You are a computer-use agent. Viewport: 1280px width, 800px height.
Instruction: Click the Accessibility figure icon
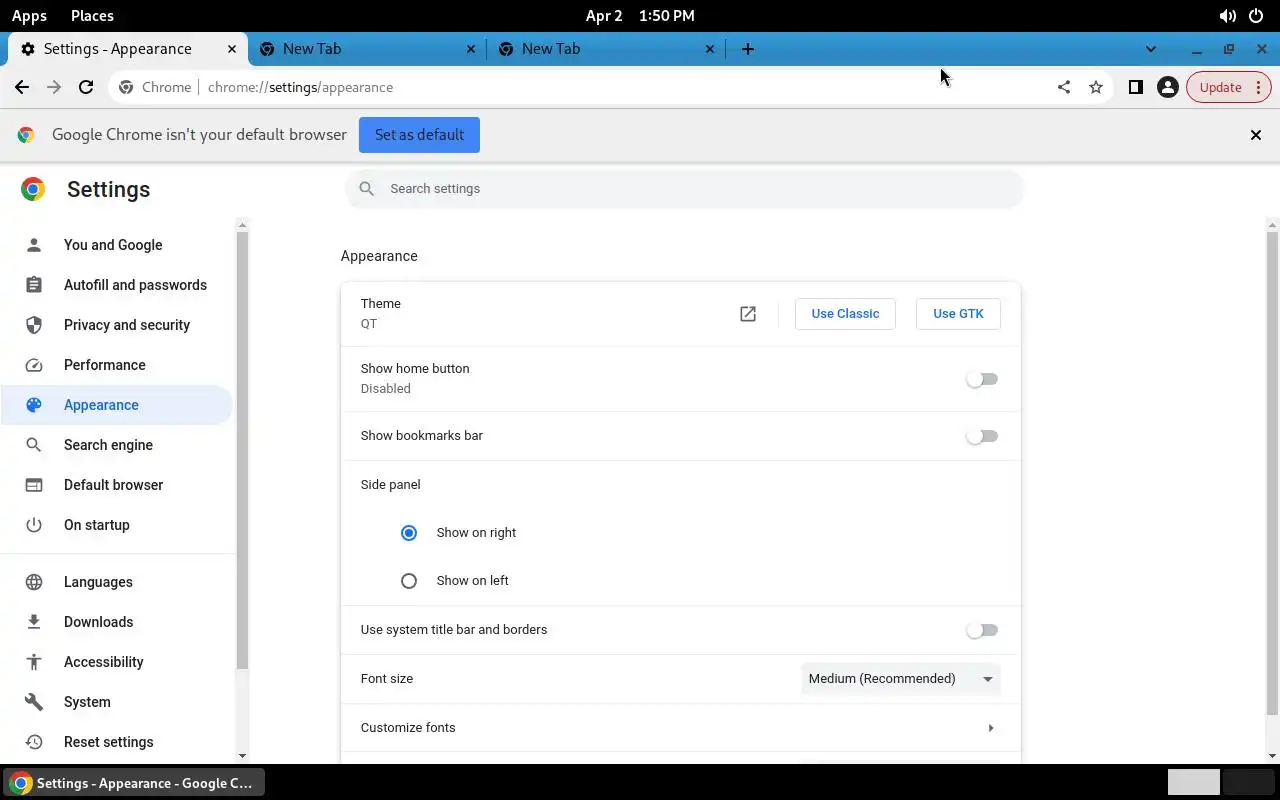pyautogui.click(x=34, y=662)
